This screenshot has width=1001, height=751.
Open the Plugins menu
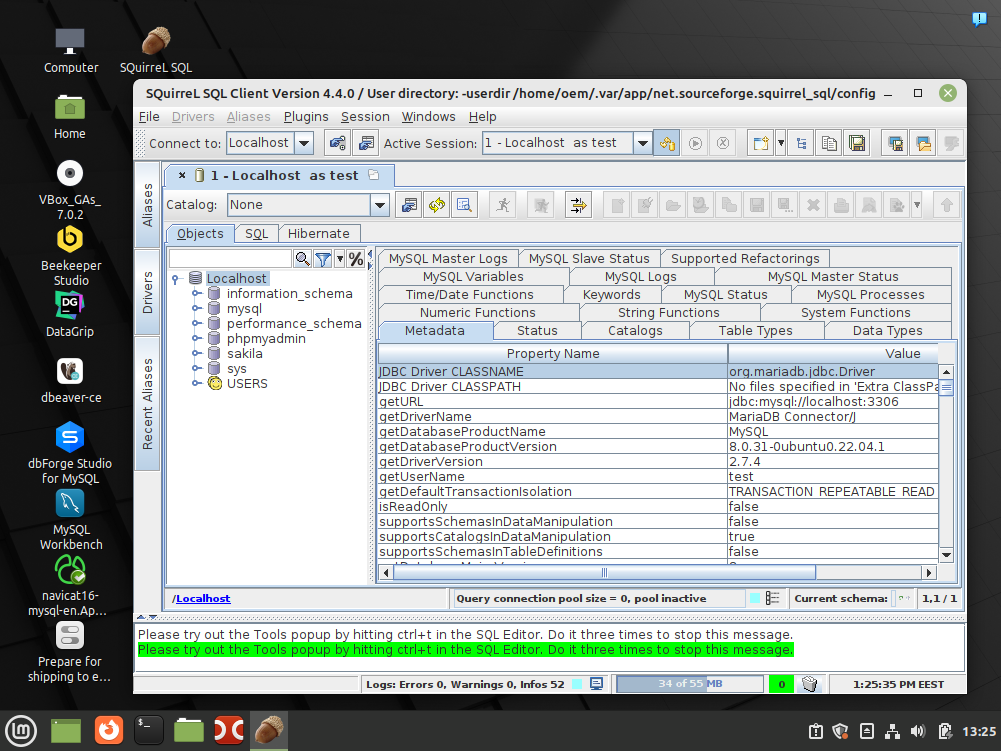[x=306, y=117]
